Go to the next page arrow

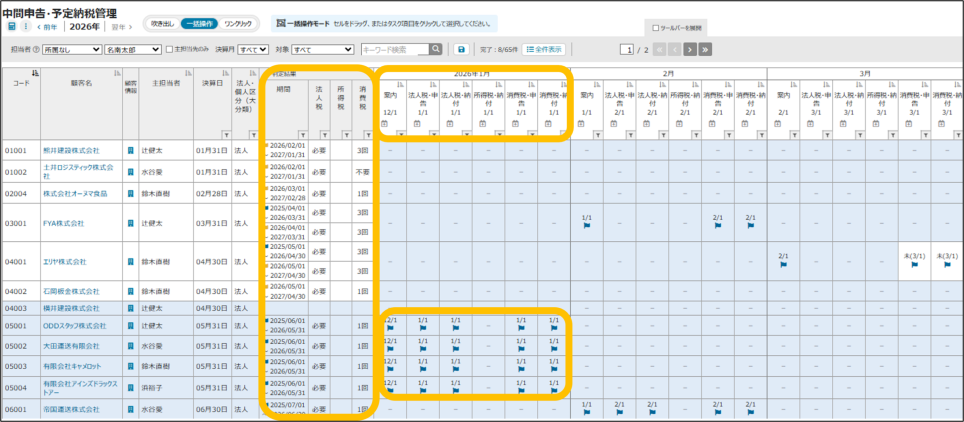[x=688, y=49]
